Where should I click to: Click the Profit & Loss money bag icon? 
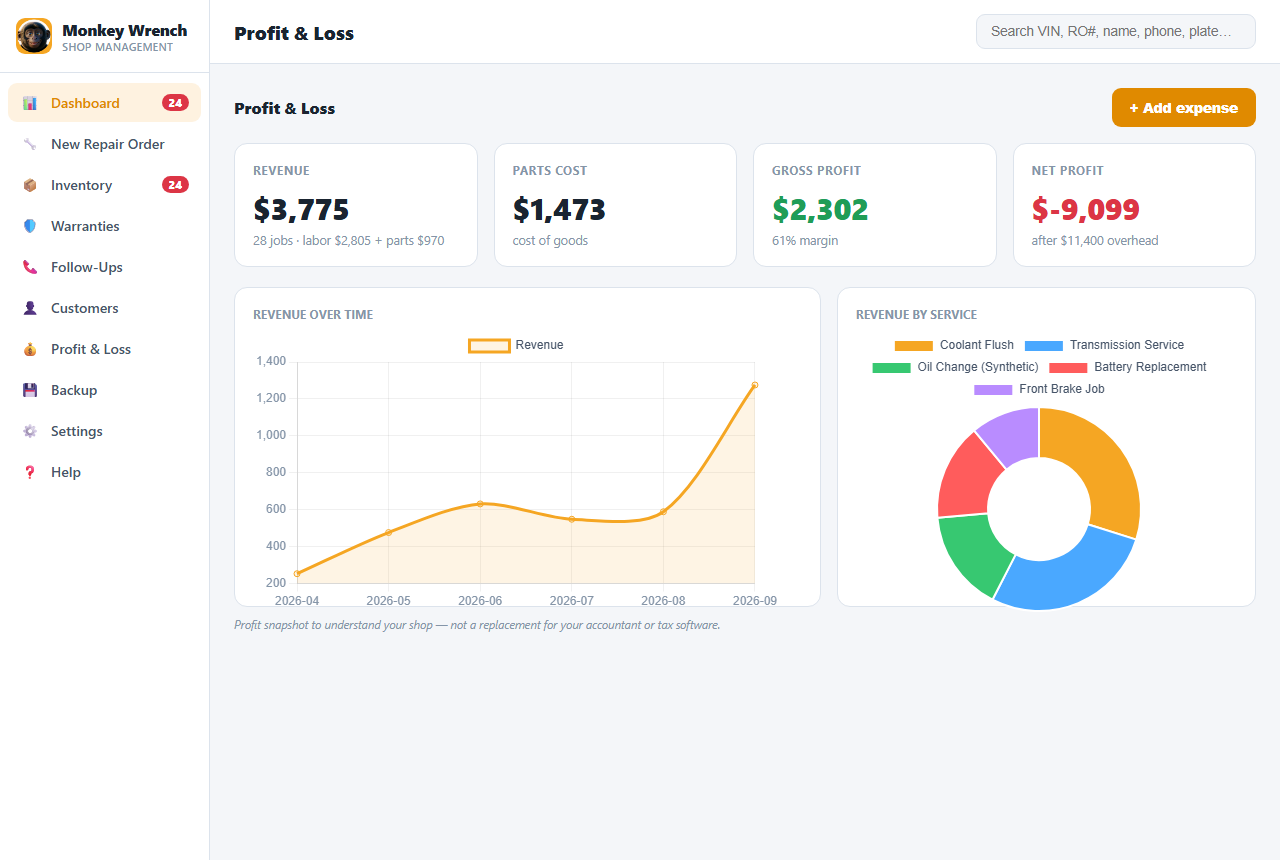[x=30, y=349]
